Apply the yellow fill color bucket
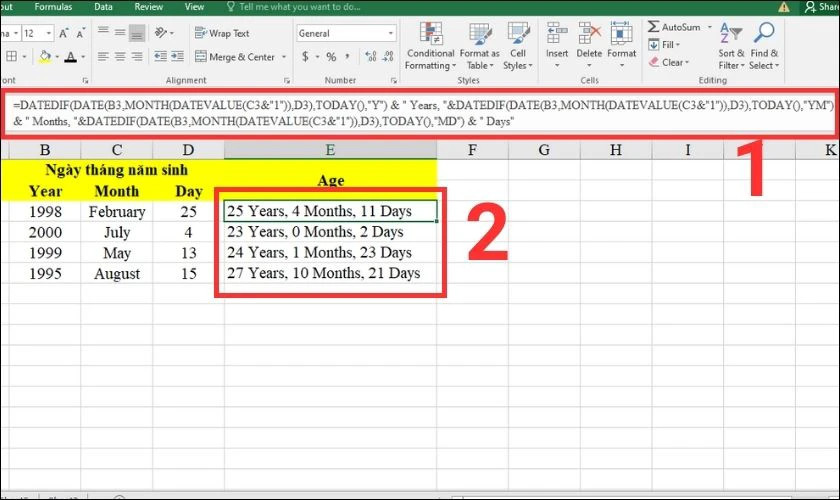Image resolution: width=840 pixels, height=500 pixels. point(45,56)
